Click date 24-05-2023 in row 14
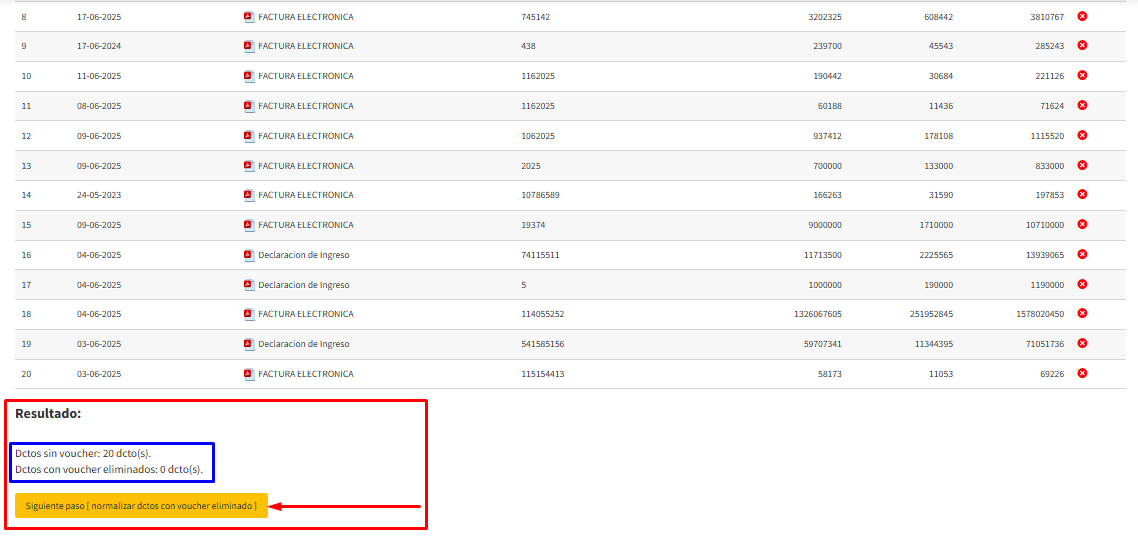 [x=99, y=195]
